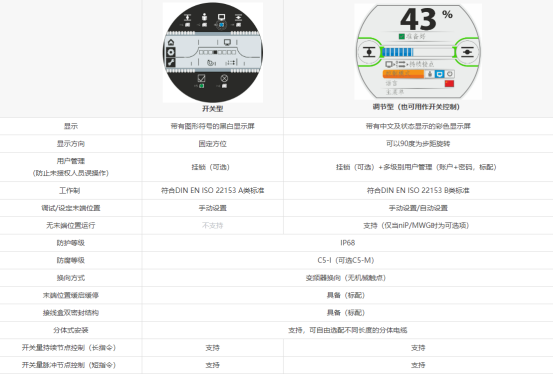Screen dimensions: 553x375
Task: Click the 可以90度为步距旋转 cell
Action: [x=418, y=144]
